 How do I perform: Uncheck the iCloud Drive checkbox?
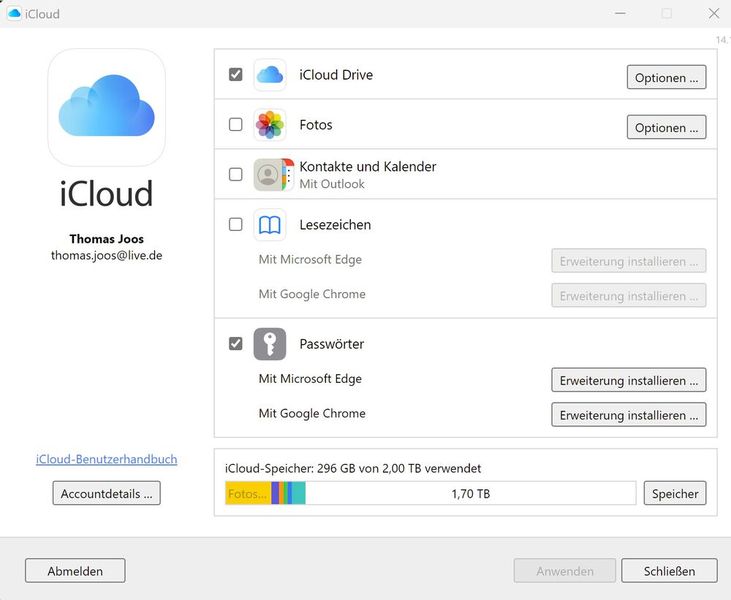(235, 75)
